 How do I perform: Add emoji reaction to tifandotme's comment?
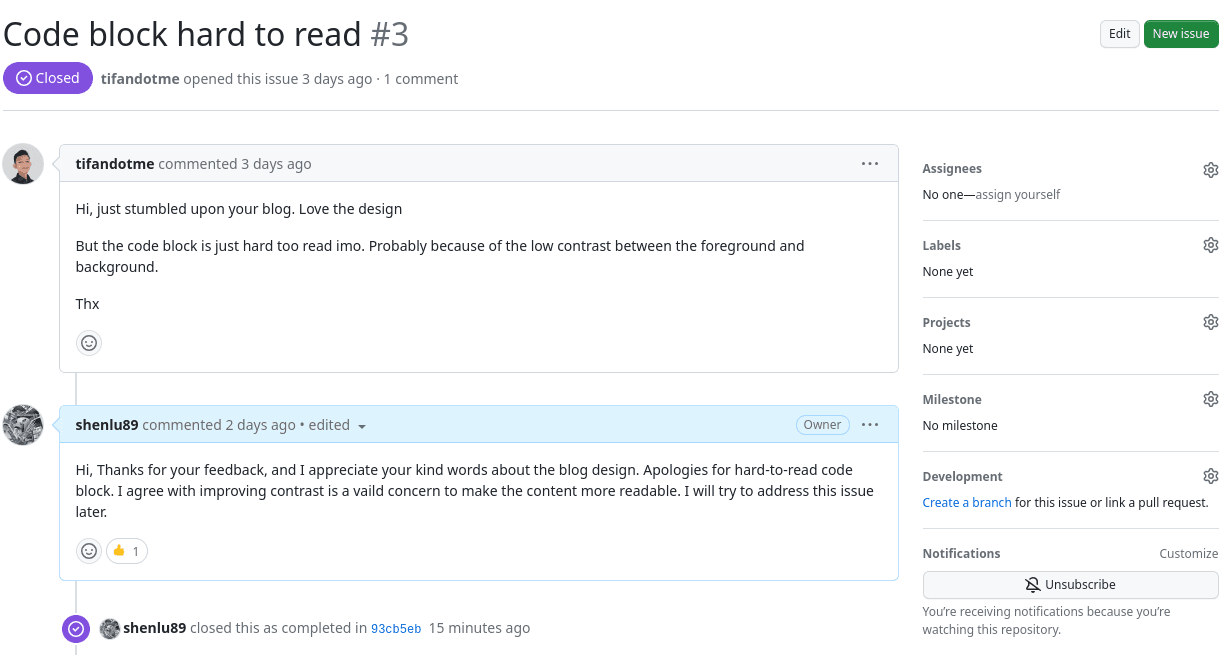click(89, 343)
